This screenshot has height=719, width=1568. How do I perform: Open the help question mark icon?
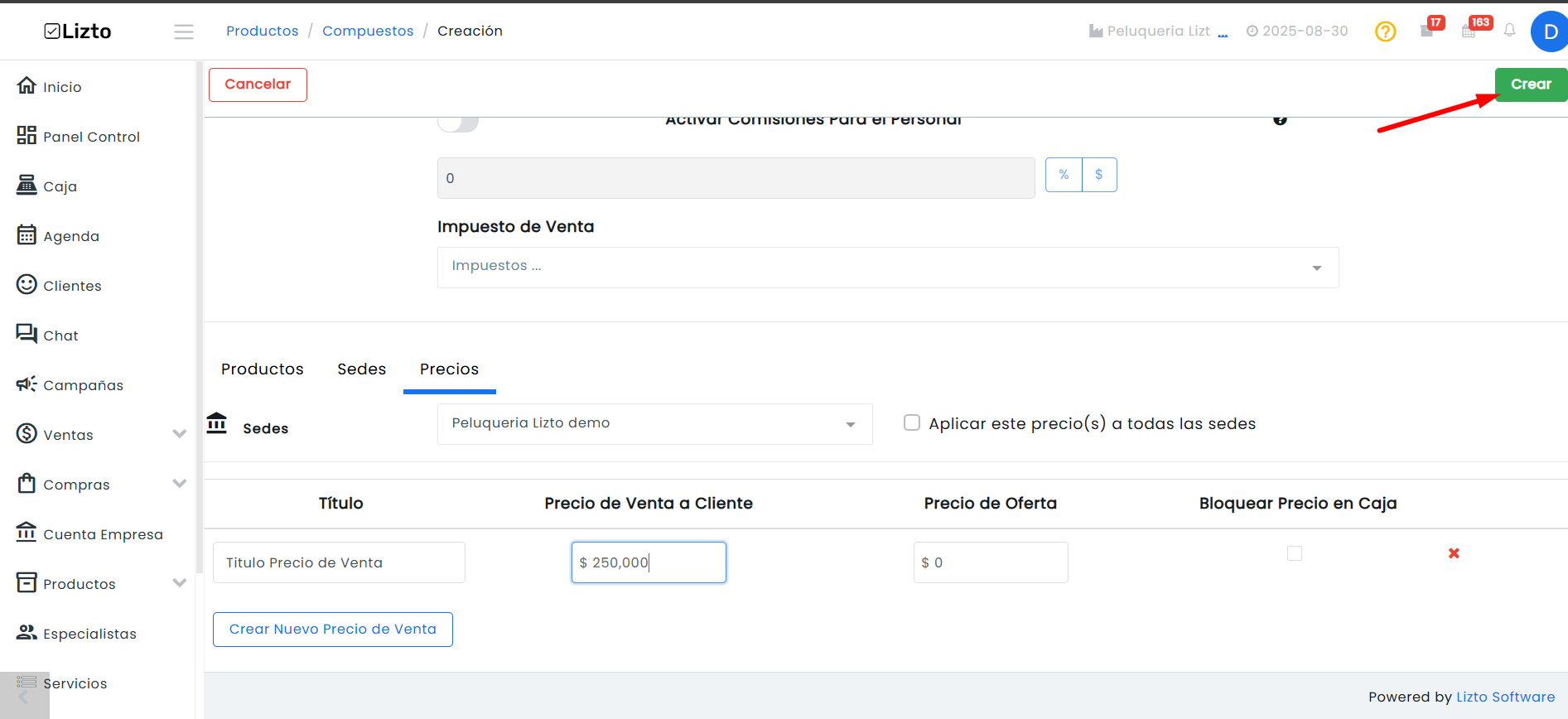(x=1385, y=31)
